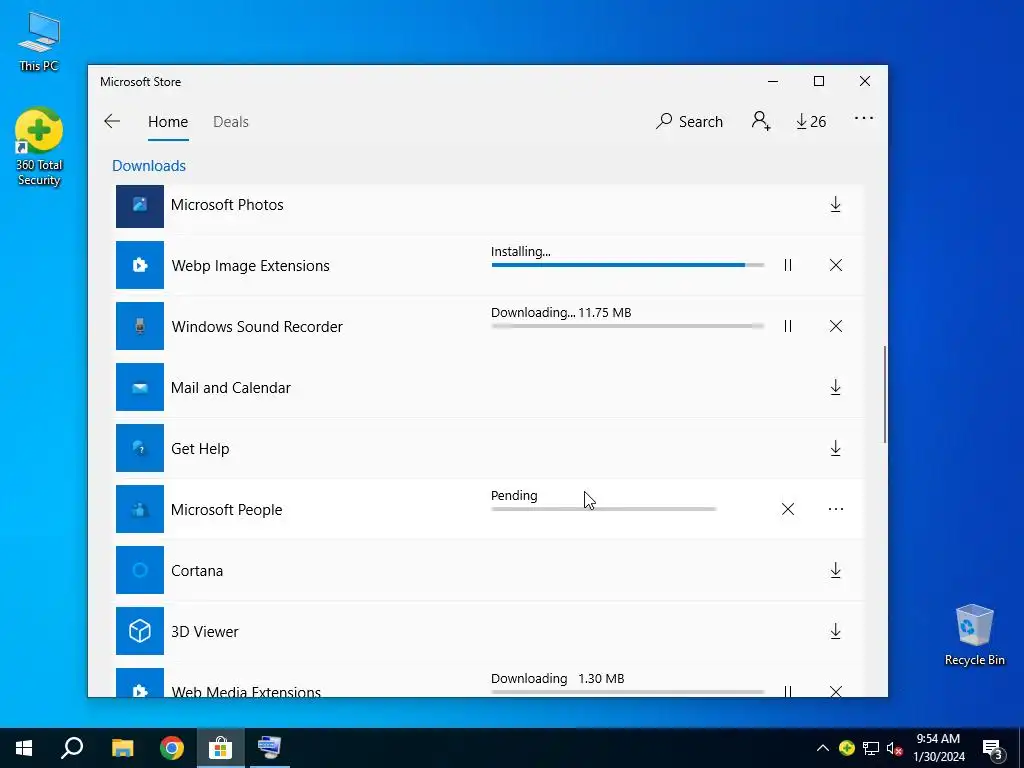The height and width of the screenshot is (768, 1024).
Task: Select the Windows Sound Recorder title text
Action: [x=257, y=327]
